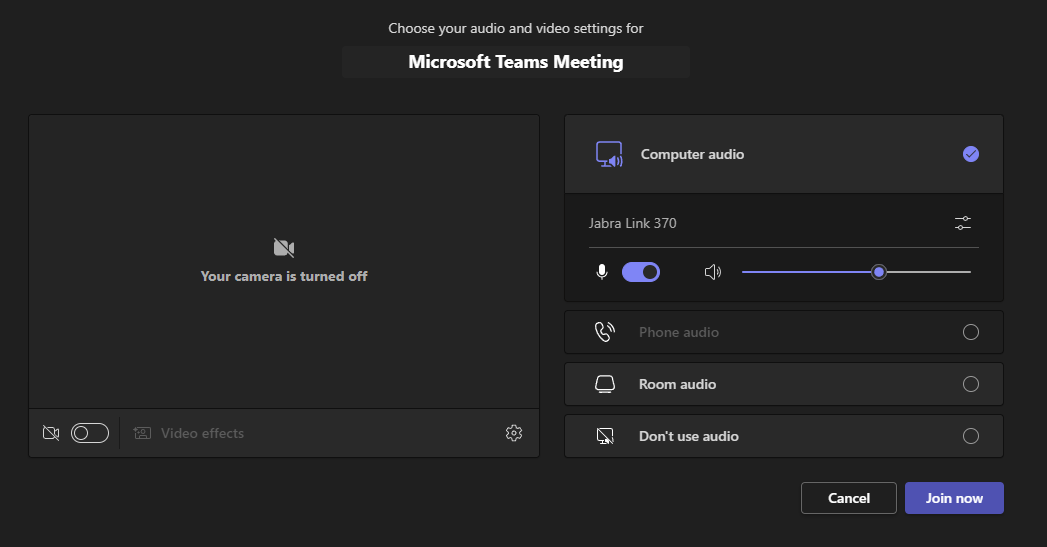The width and height of the screenshot is (1047, 547).
Task: Click 'Your camera is turned off' text
Action: (x=284, y=276)
